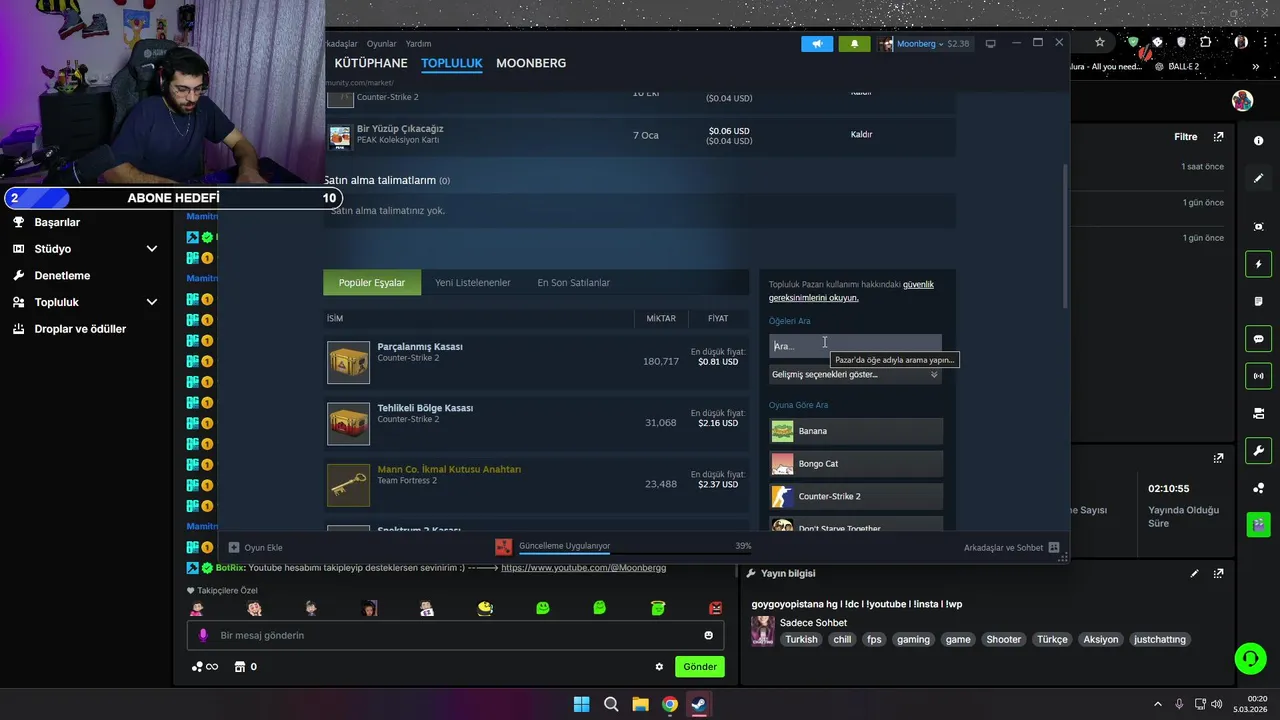
Task: Click justchatting stream tag
Action: [x=1159, y=640]
